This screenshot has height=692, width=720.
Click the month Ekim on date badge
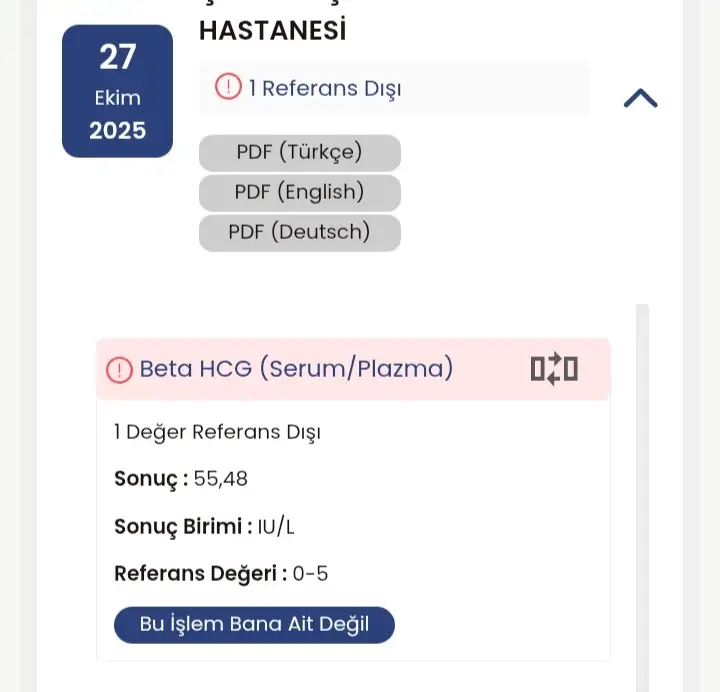[117, 98]
